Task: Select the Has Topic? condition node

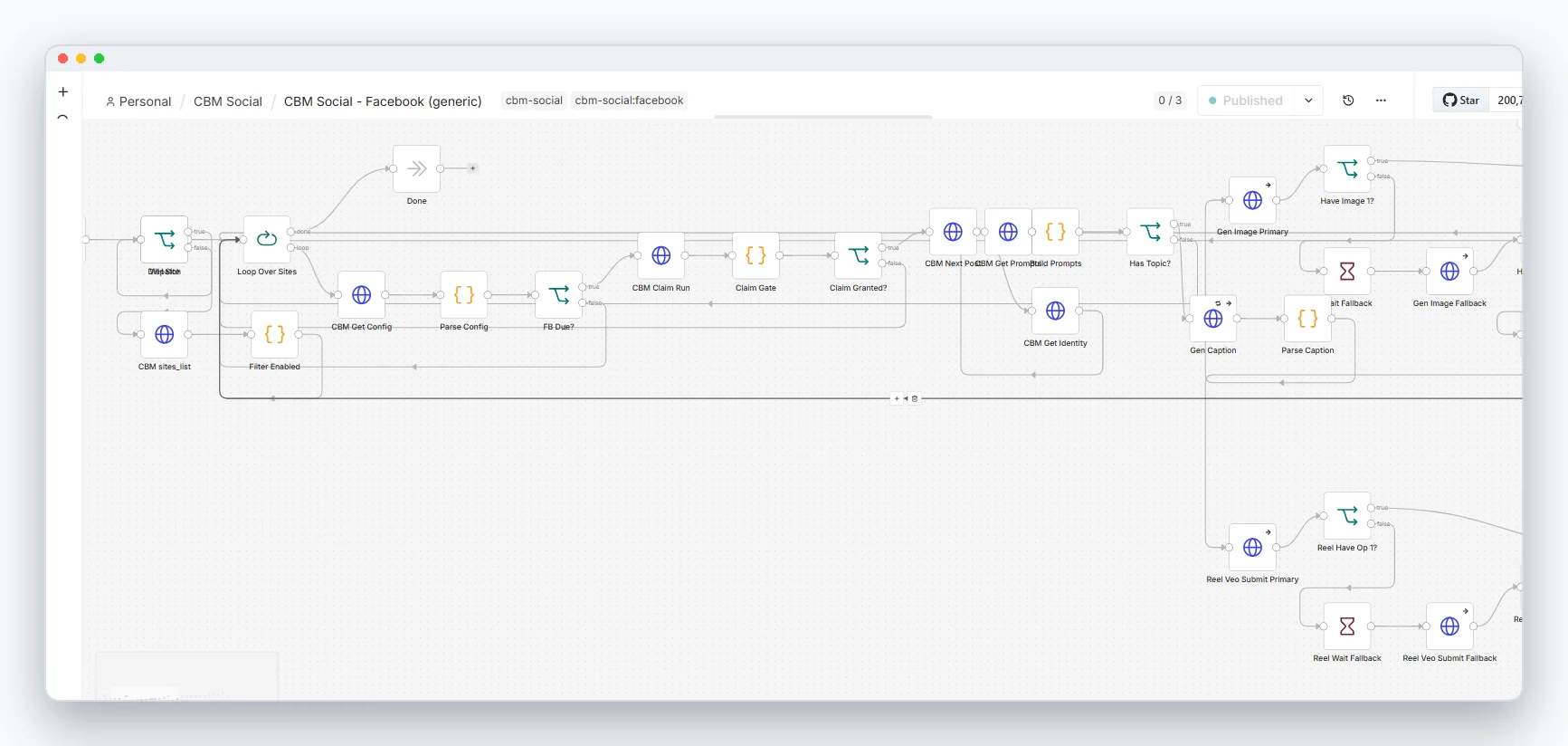Action: tap(1150, 232)
